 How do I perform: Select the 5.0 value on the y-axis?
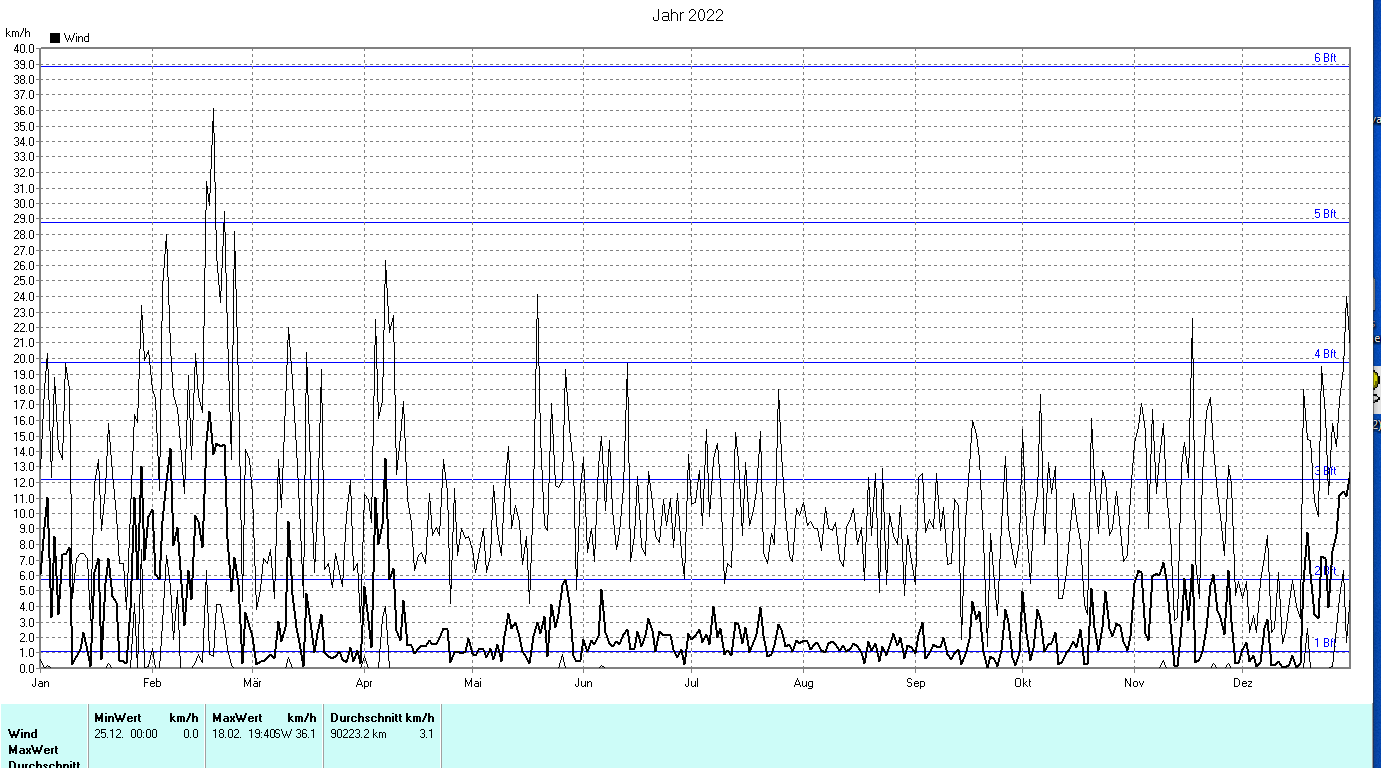click(x=27, y=591)
